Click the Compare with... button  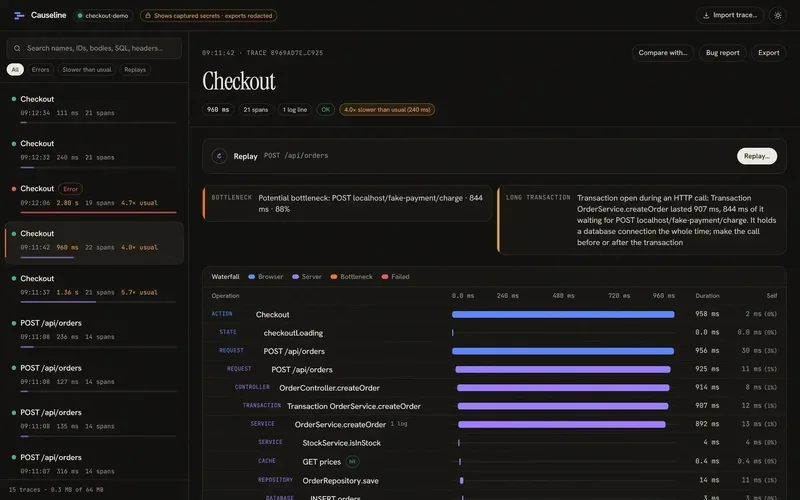(x=663, y=53)
